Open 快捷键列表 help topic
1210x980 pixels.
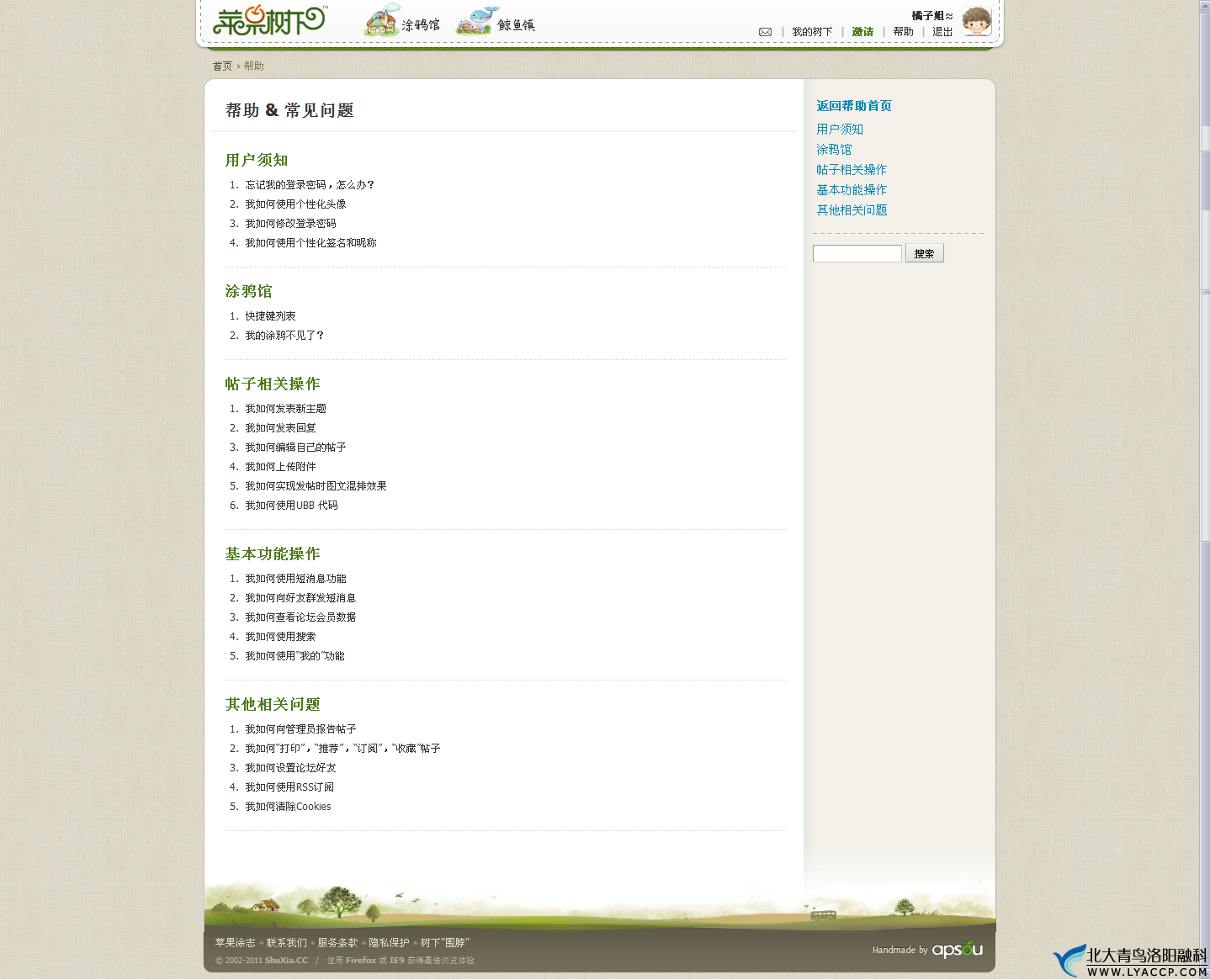point(270,316)
